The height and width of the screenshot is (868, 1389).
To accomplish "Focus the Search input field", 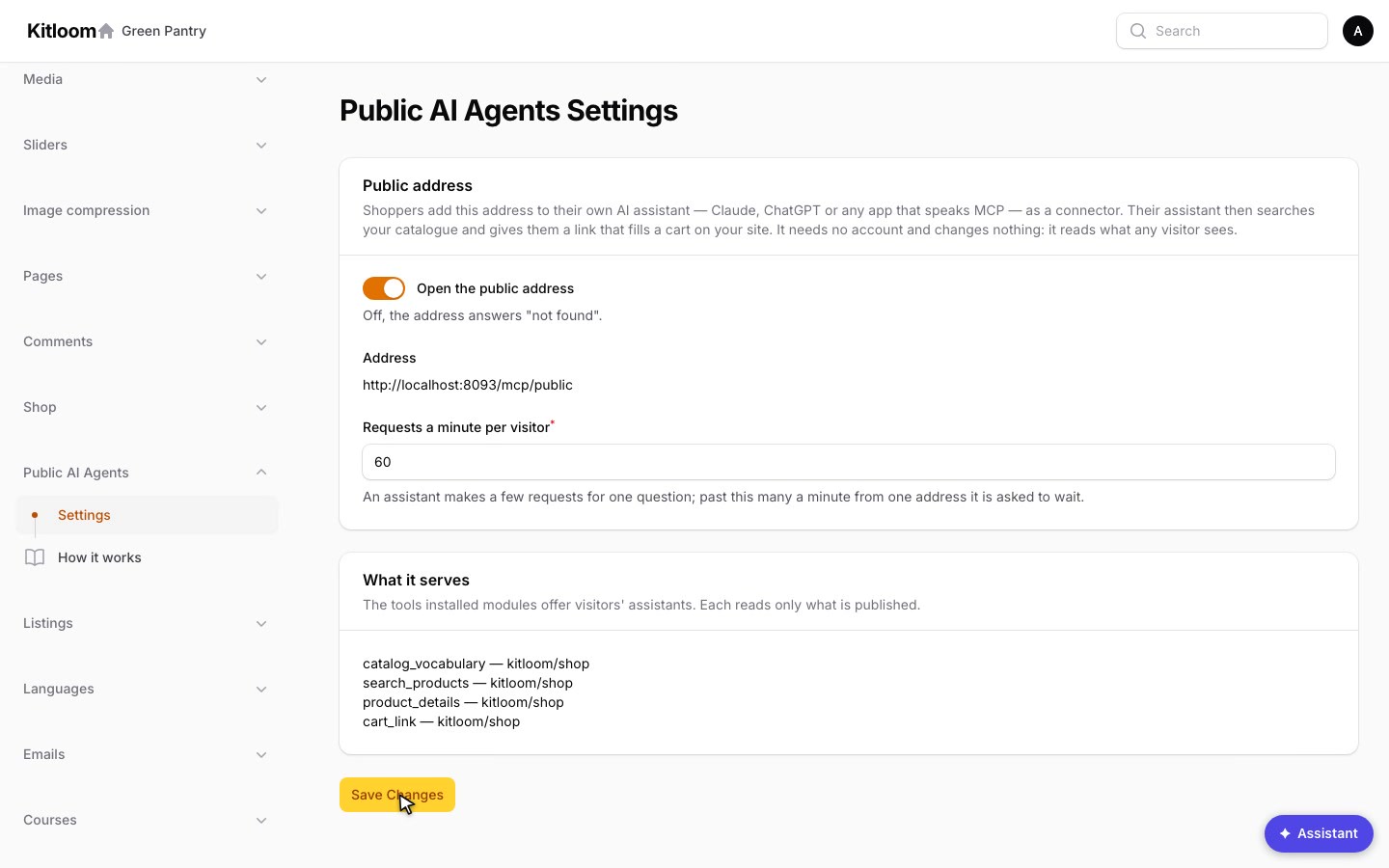I will coord(1222,31).
